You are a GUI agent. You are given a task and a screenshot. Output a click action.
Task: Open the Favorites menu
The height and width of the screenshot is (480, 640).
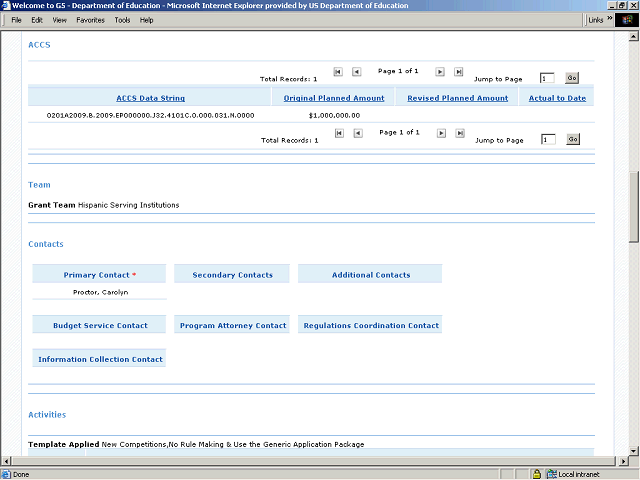pyautogui.click(x=90, y=20)
